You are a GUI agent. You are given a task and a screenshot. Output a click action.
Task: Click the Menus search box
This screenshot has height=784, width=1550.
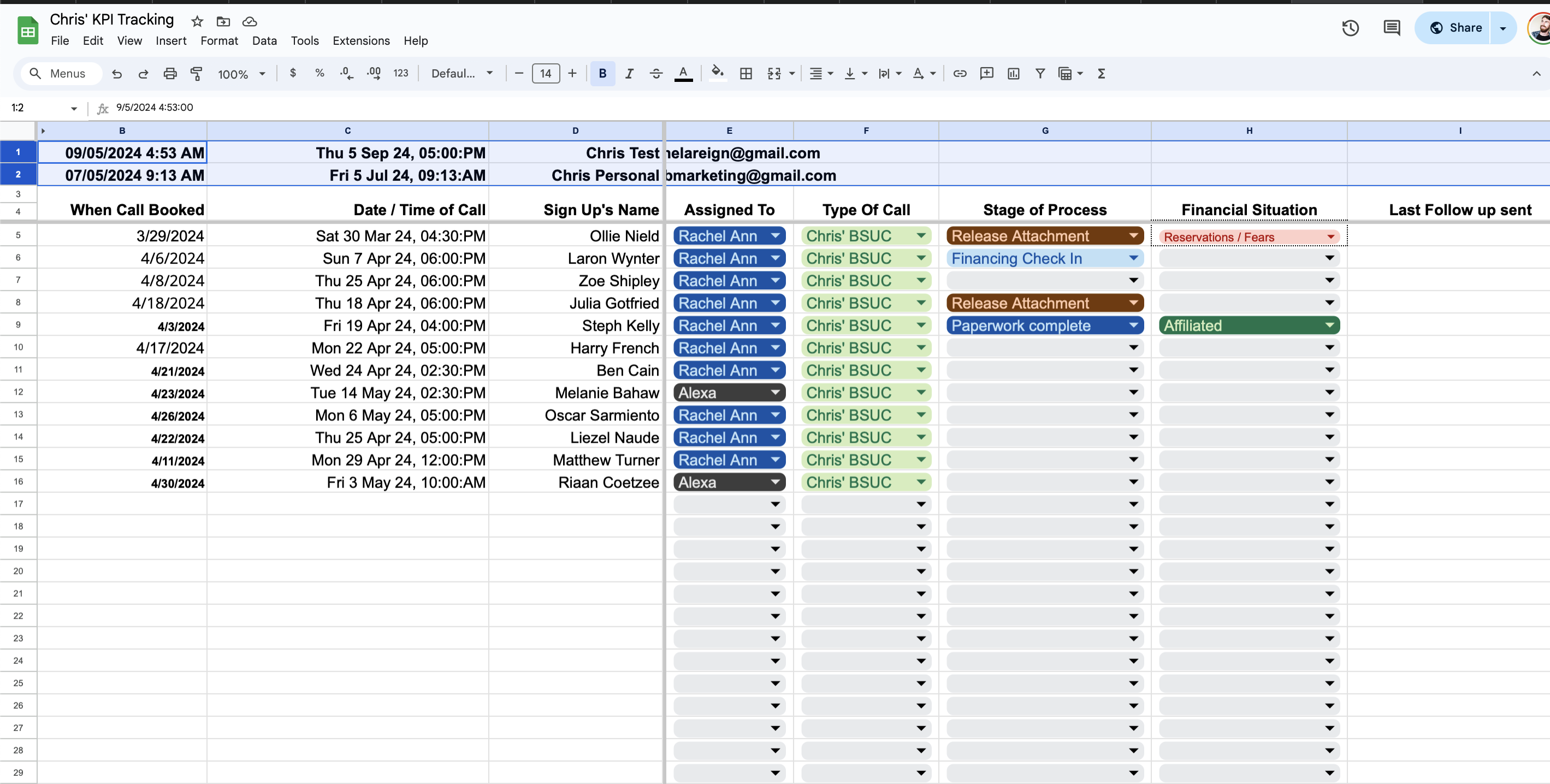coord(62,73)
